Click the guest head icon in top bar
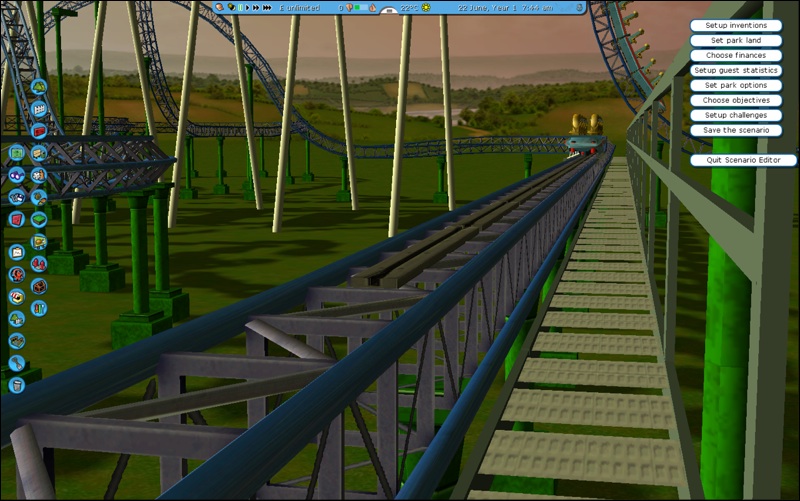800x501 pixels. tap(349, 8)
